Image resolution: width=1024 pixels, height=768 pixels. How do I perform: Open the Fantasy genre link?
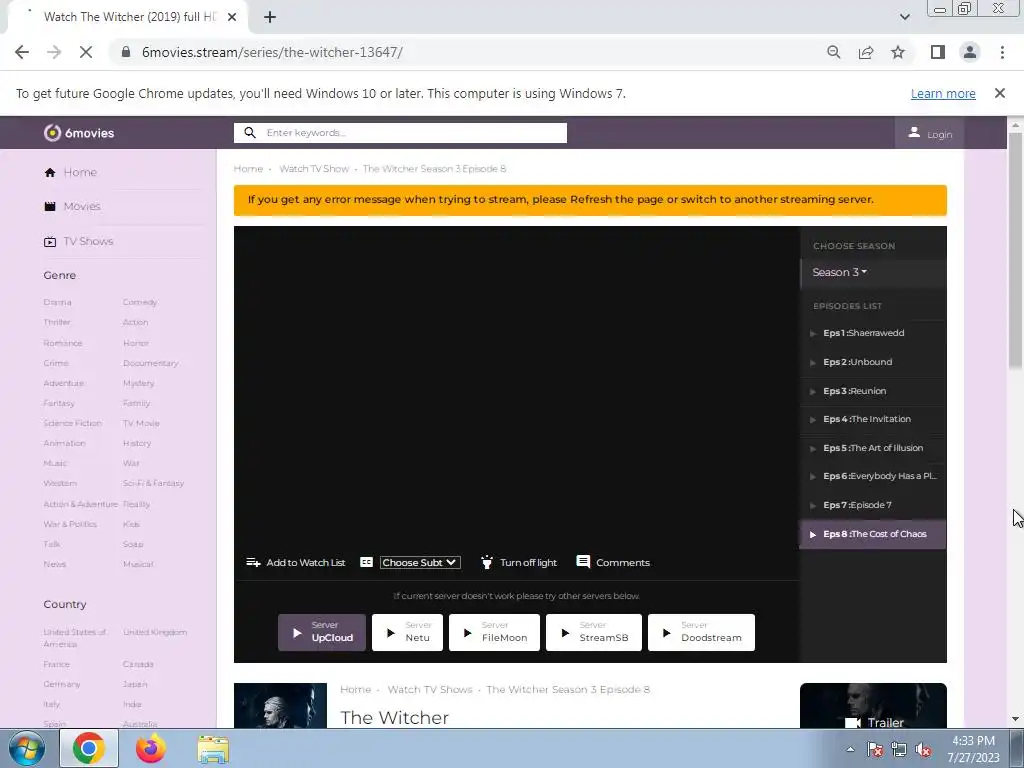[59, 403]
